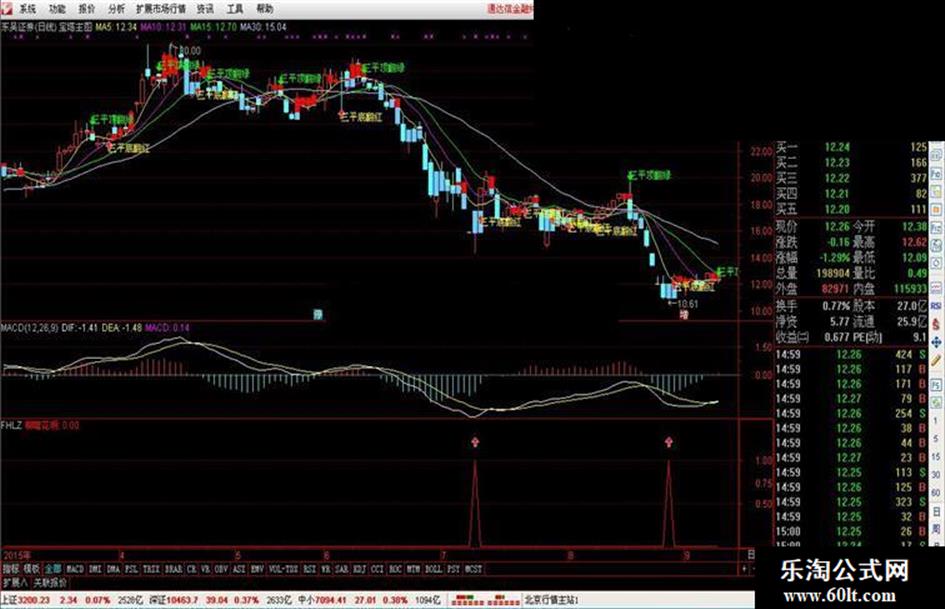
Task: Switch to weekly 周 period in sidebar
Action: [936, 529]
